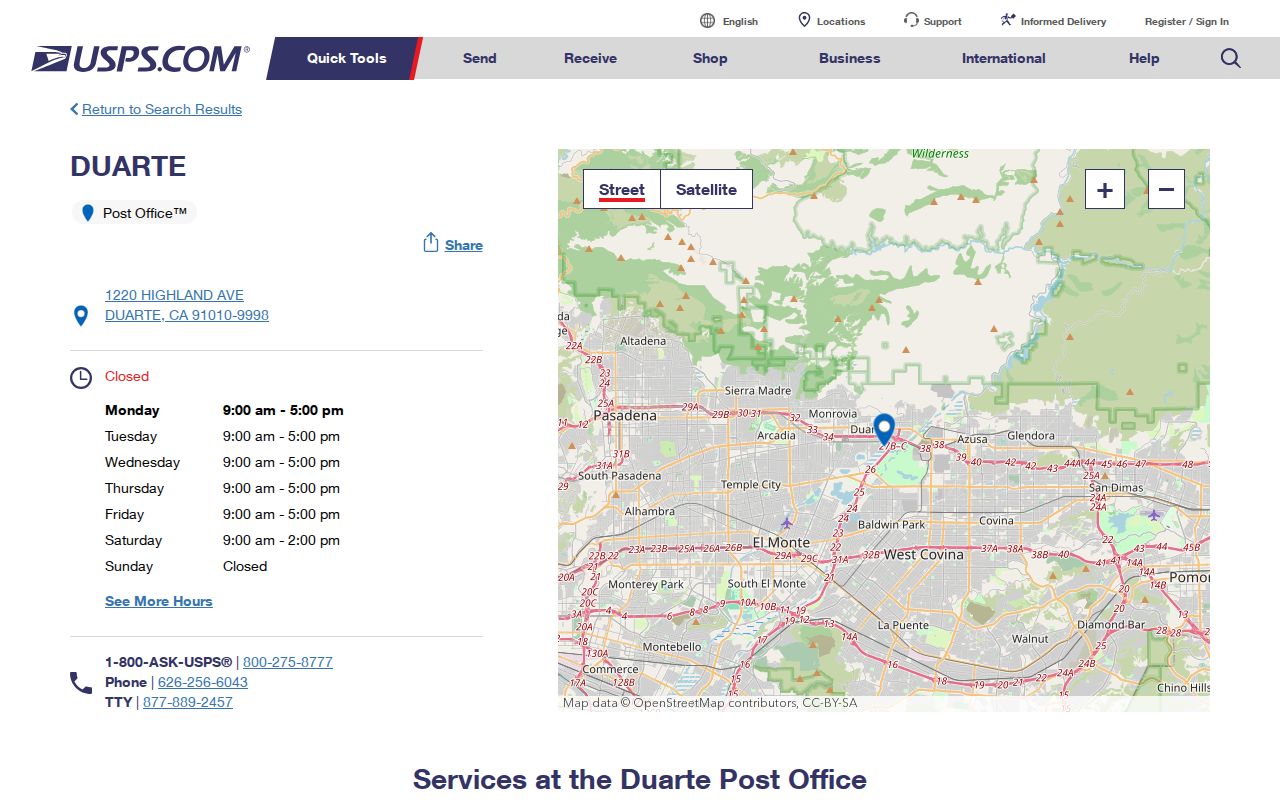Screen dimensions: 1280x800
Task: Open the Help menu
Action: pyautogui.click(x=1144, y=58)
